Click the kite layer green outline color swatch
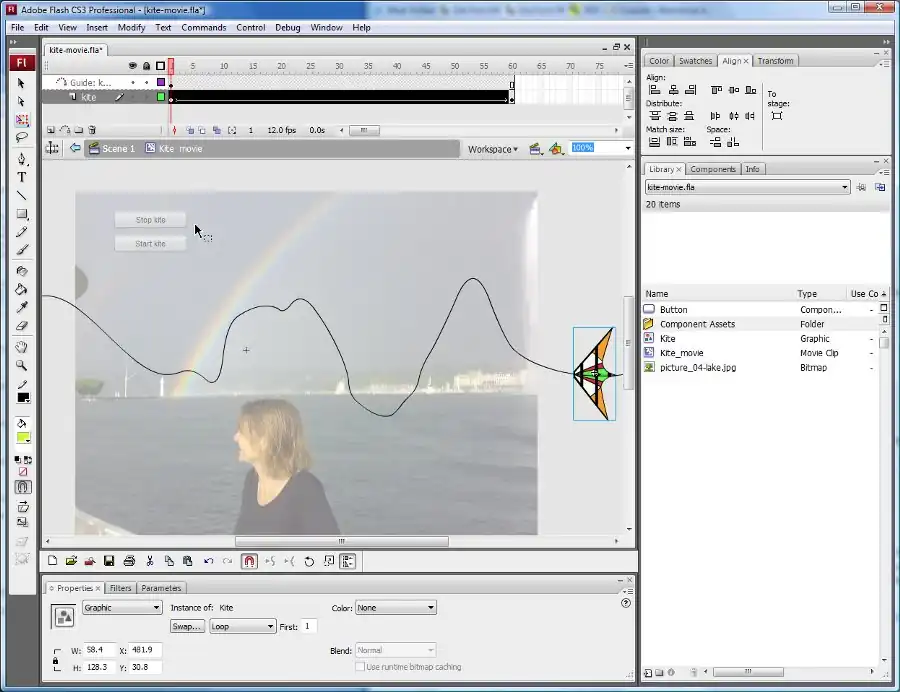This screenshot has width=900, height=692. coord(160,97)
